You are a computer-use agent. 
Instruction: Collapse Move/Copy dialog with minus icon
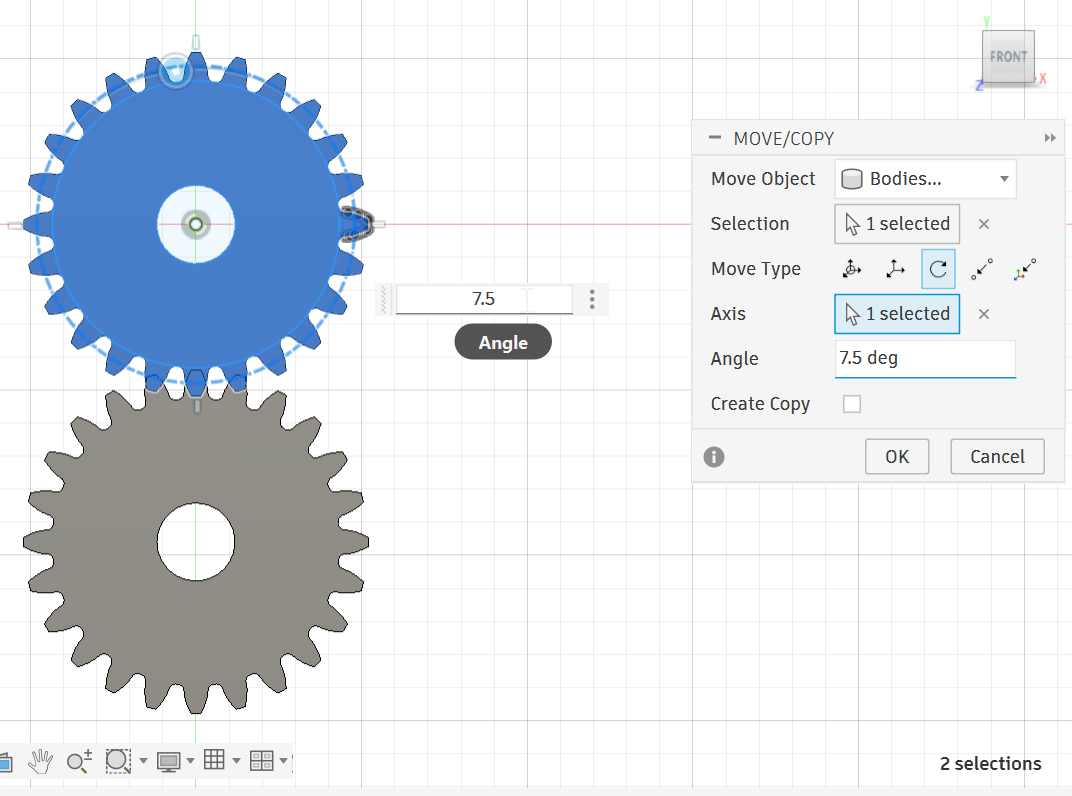[714, 137]
